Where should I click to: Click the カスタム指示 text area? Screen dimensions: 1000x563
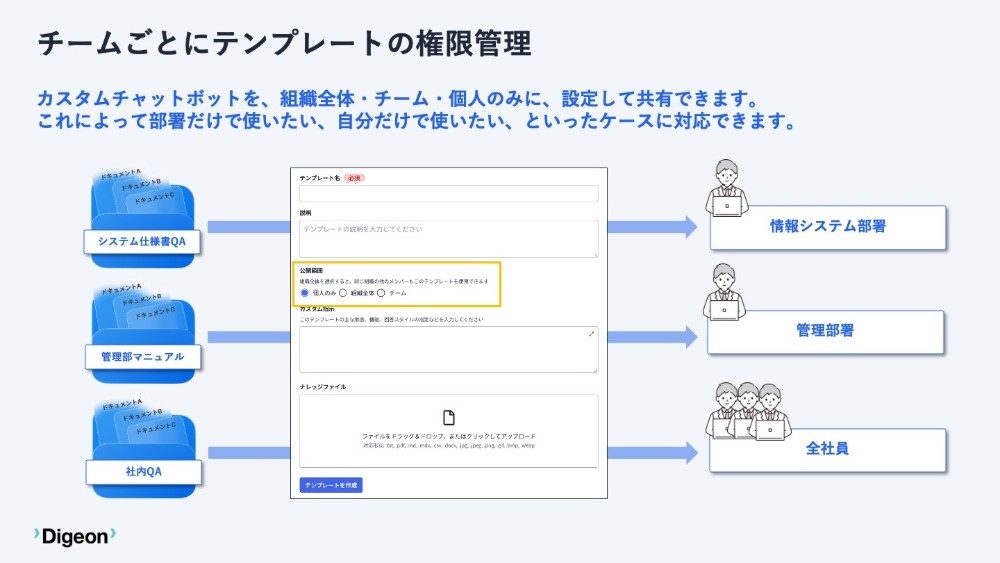point(448,350)
